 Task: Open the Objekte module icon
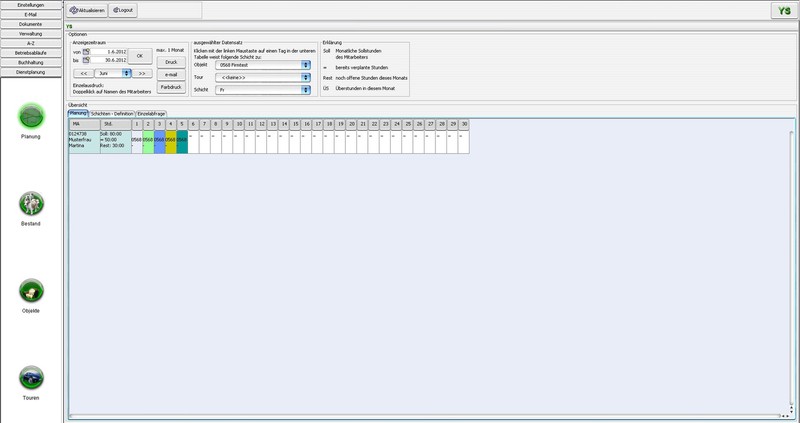click(31, 290)
